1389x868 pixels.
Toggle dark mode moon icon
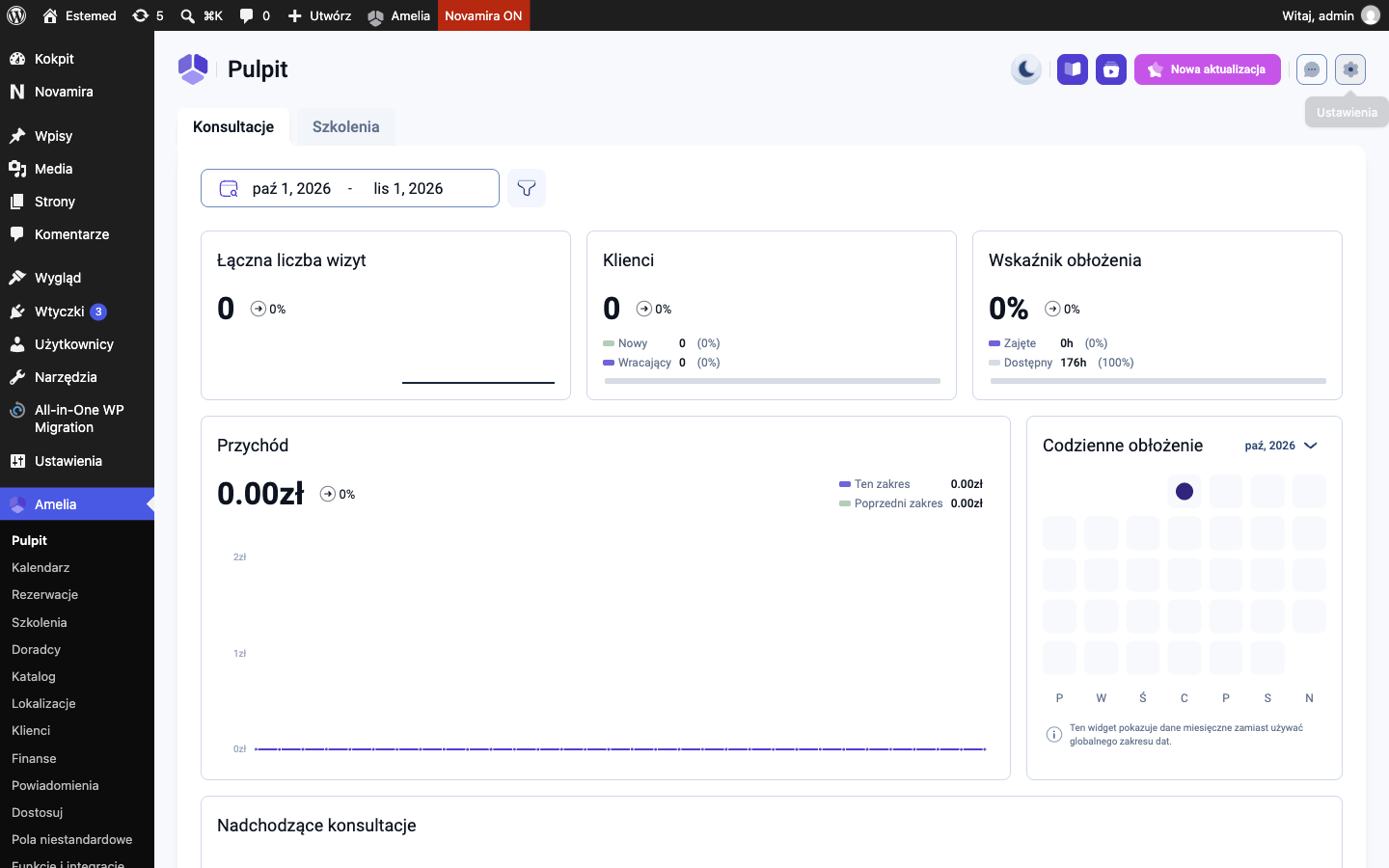[x=1026, y=69]
